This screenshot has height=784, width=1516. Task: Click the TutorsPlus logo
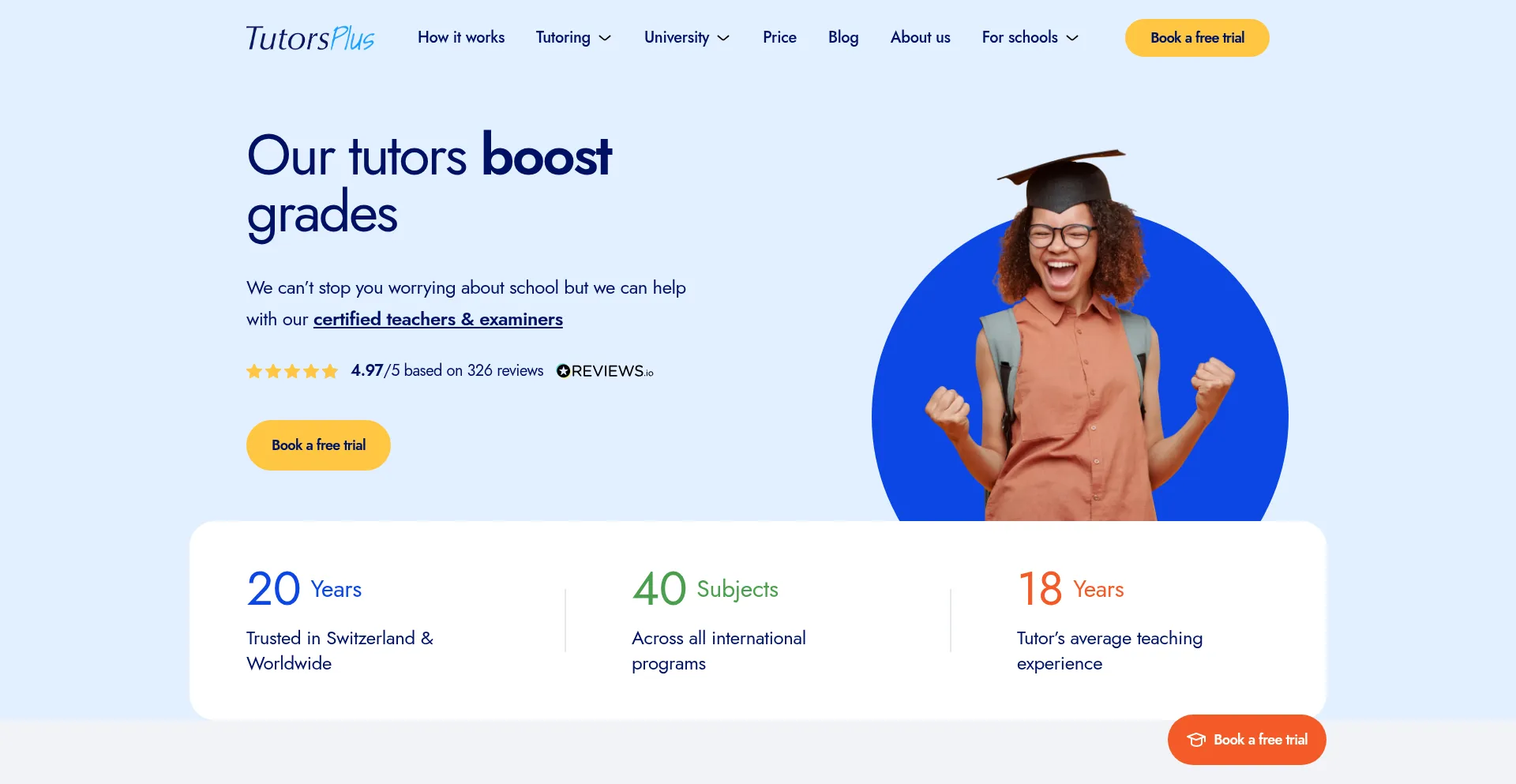(310, 38)
